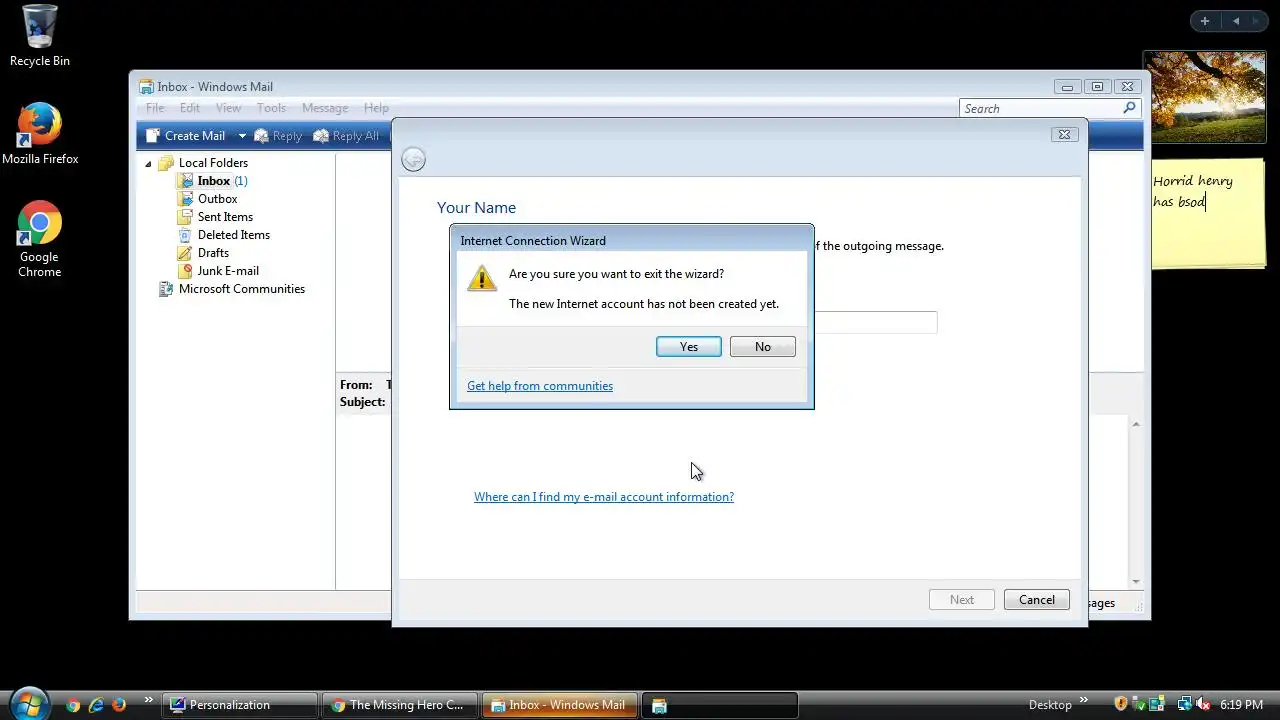Image resolution: width=1280 pixels, height=720 pixels.
Task: Open the Recycle Bin desktop icon
Action: [x=40, y=35]
